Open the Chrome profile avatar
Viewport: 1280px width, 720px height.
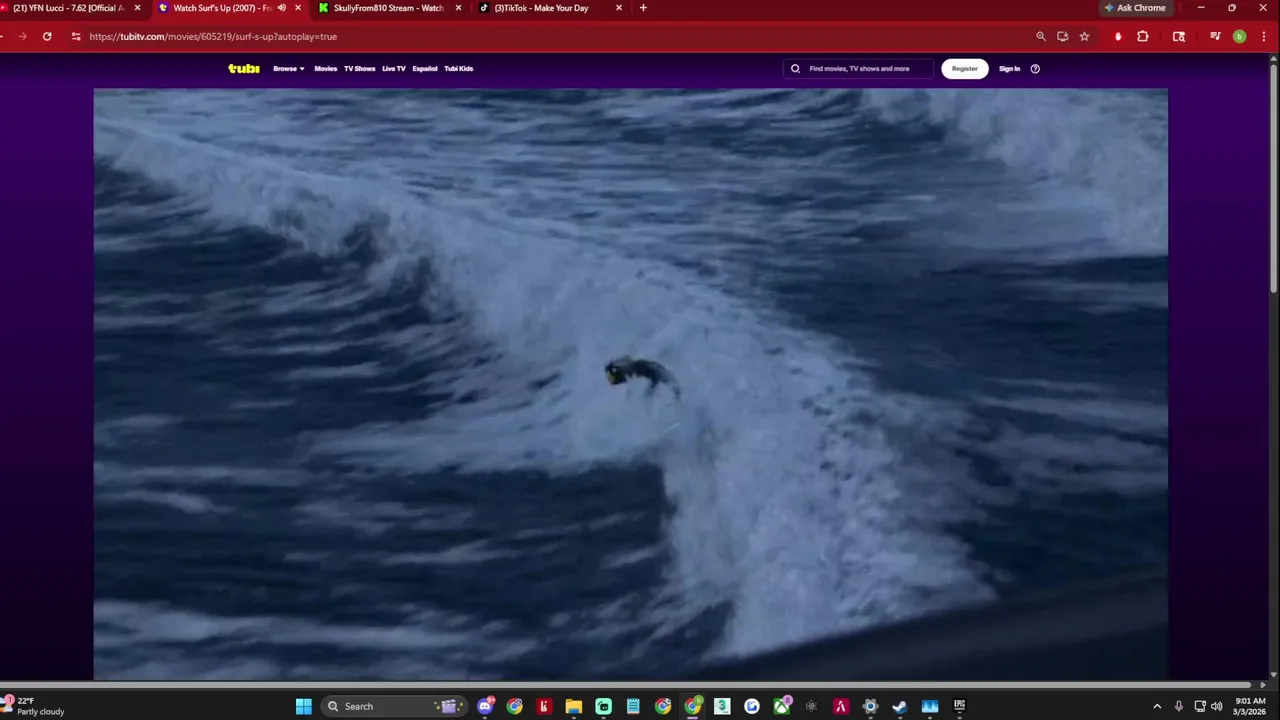pyautogui.click(x=1239, y=36)
